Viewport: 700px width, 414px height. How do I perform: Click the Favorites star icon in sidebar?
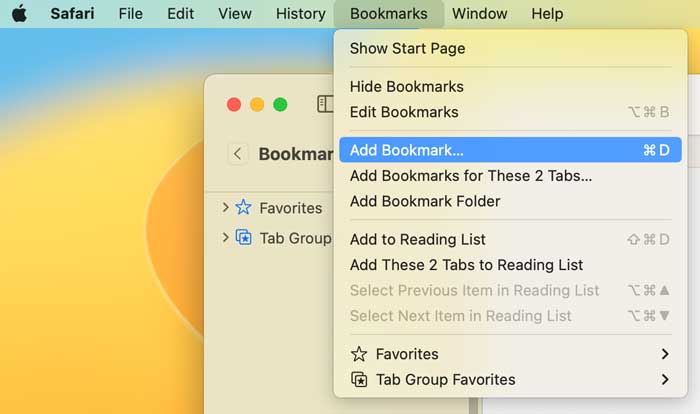(x=244, y=208)
